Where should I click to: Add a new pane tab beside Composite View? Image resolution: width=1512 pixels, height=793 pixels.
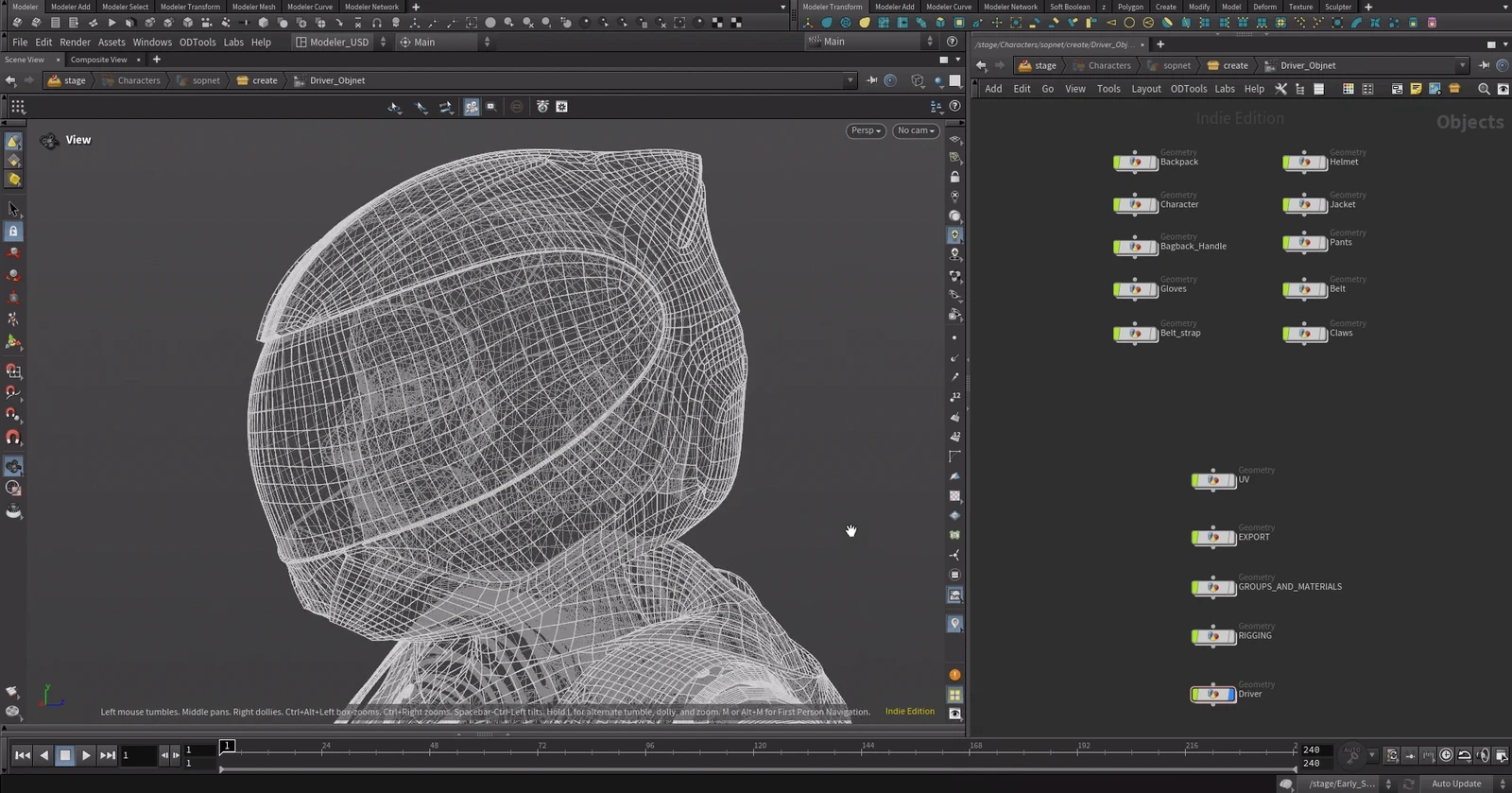(157, 60)
